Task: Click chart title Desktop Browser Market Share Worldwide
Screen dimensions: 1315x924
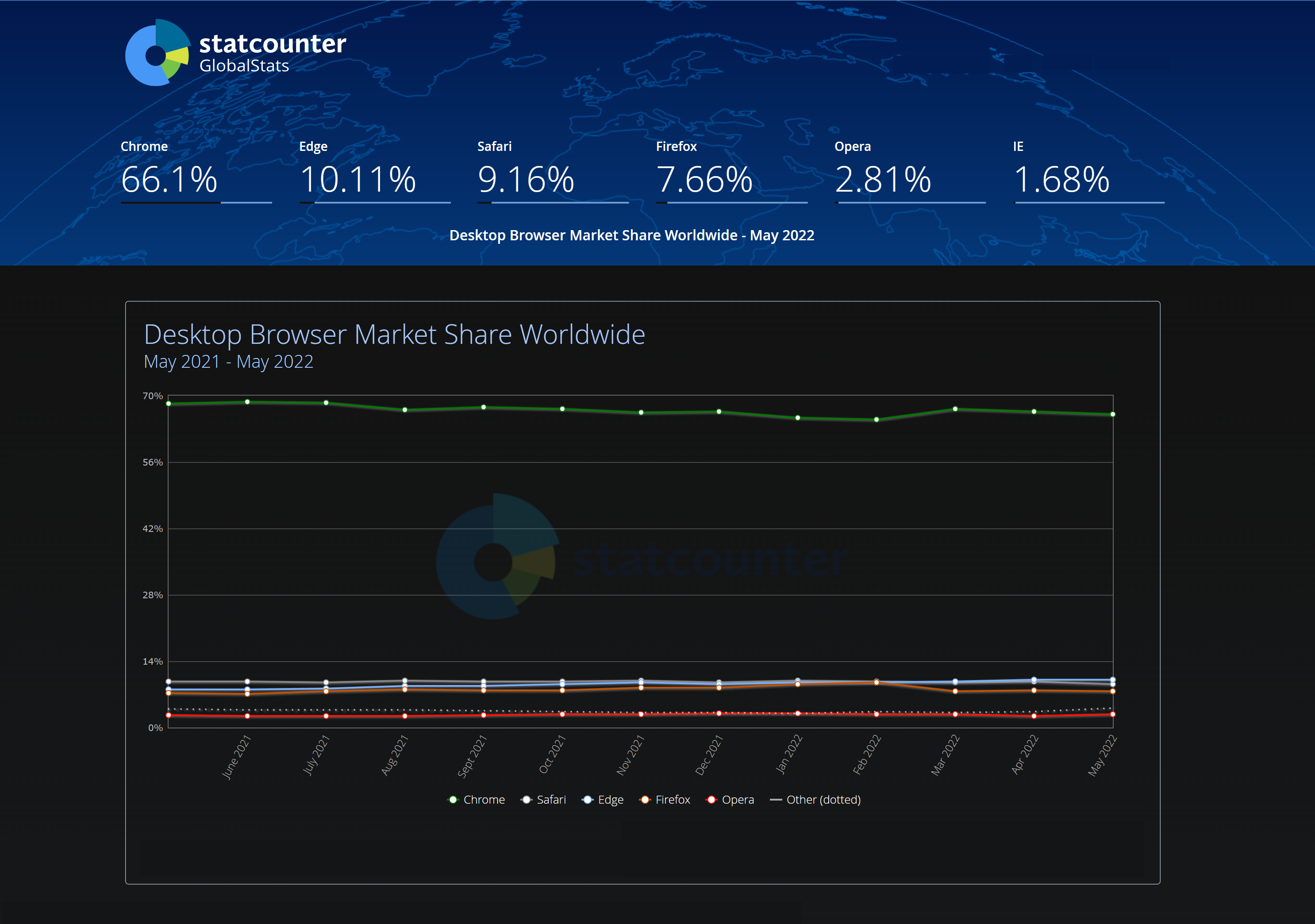Action: point(394,335)
